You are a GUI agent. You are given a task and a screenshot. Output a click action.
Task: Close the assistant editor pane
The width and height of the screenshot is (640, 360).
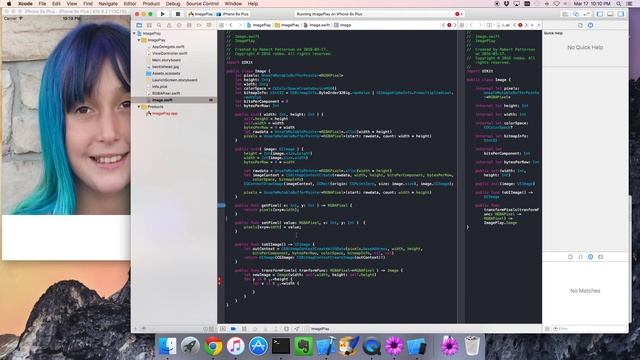pos(538,25)
